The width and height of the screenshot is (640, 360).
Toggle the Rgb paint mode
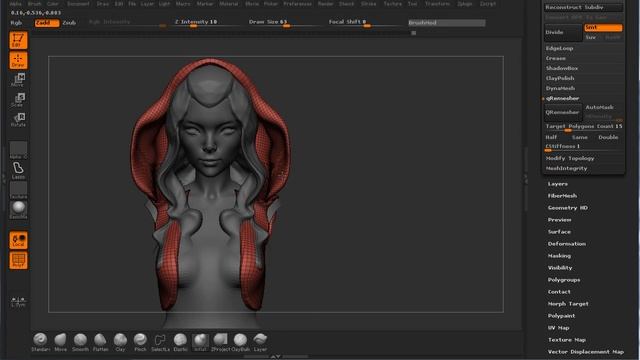[16, 23]
